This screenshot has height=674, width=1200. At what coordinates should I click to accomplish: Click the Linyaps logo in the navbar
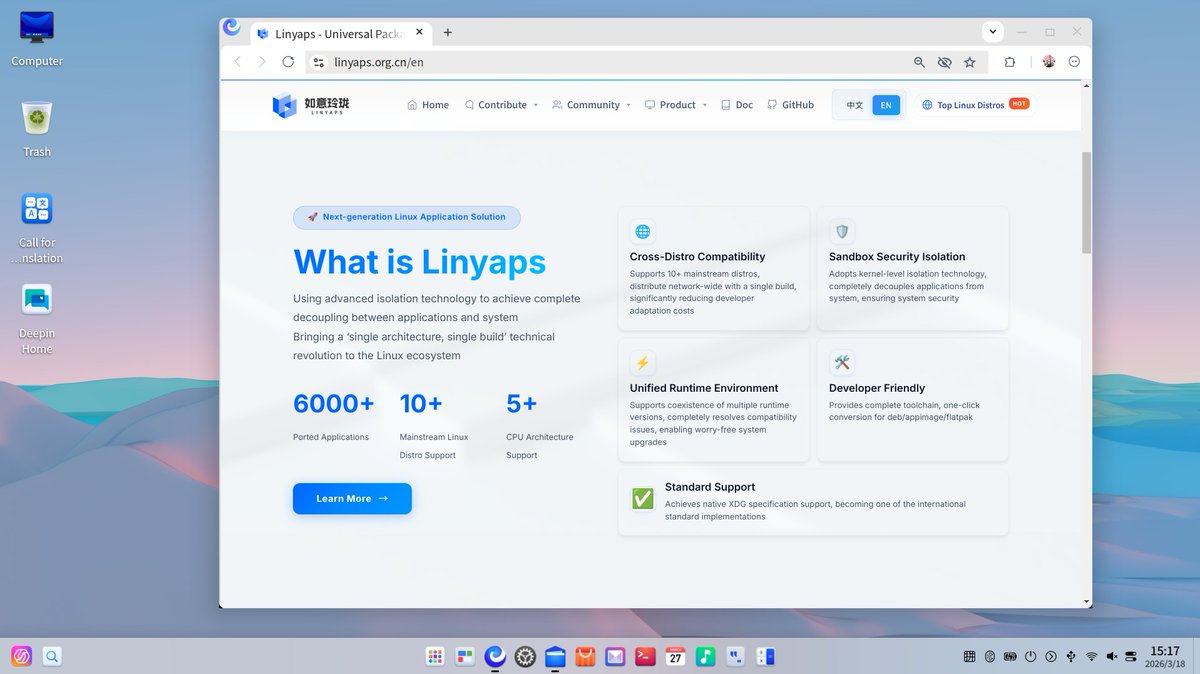(309, 104)
